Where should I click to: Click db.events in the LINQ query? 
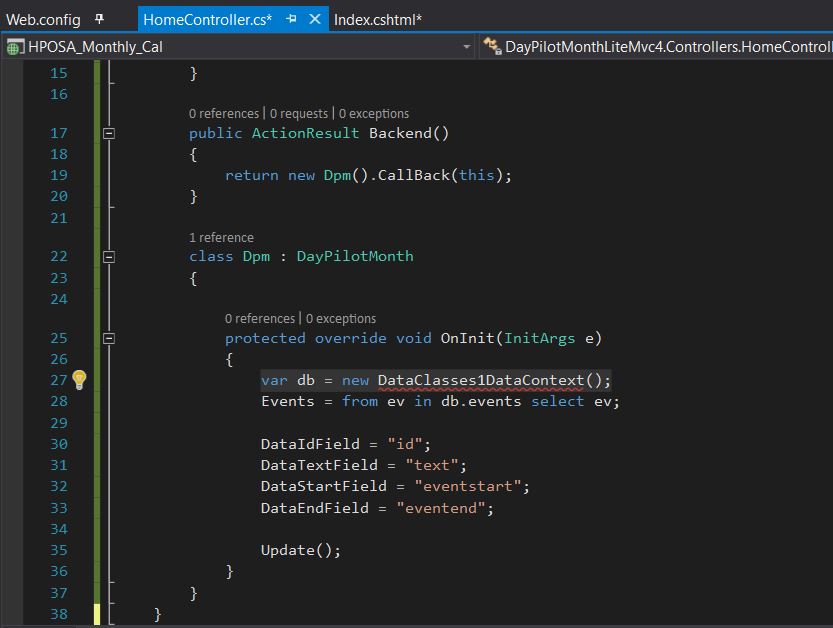(481, 402)
